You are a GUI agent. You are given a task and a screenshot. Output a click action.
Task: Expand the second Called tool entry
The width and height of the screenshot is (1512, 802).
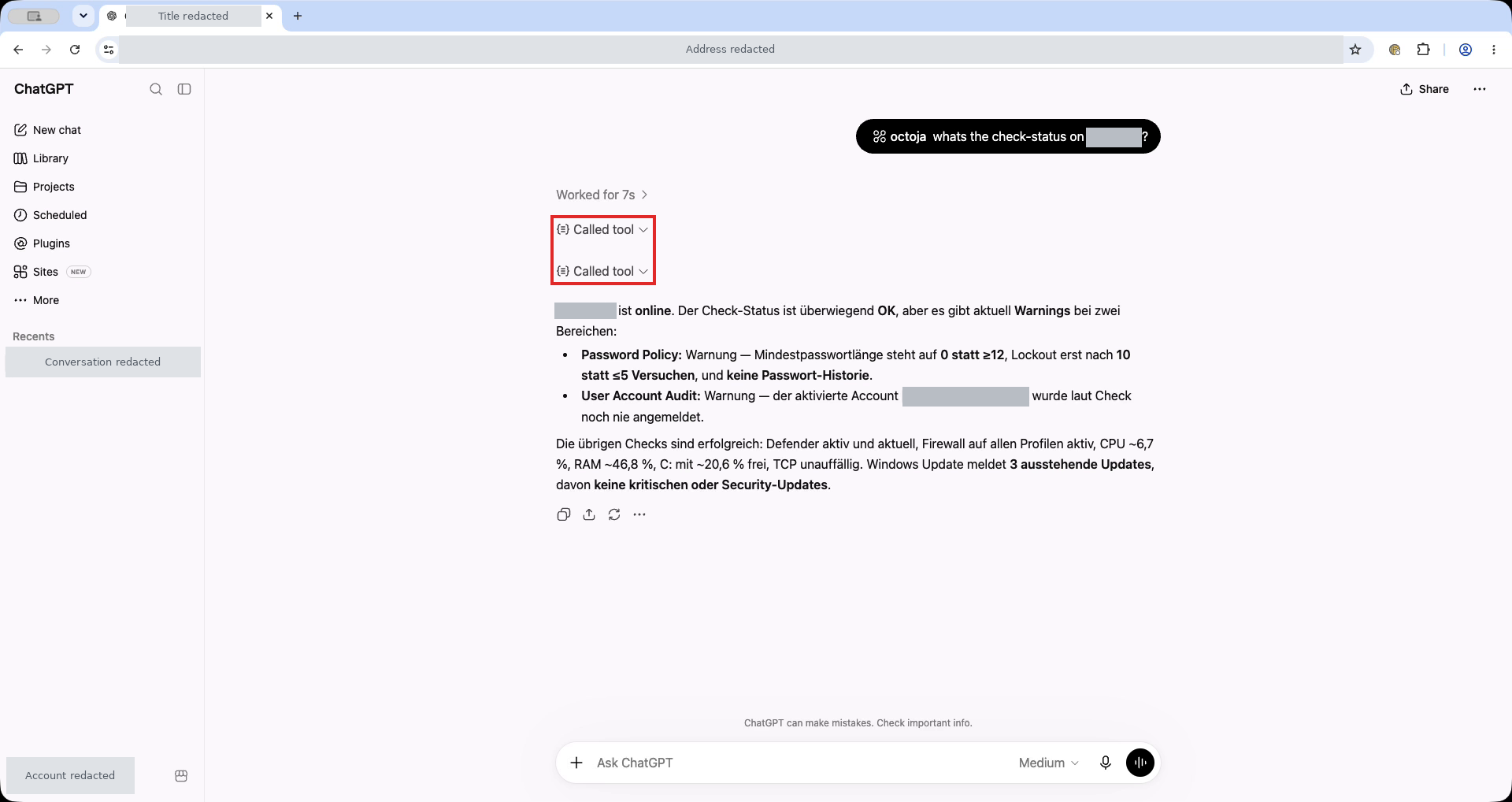[x=602, y=271]
